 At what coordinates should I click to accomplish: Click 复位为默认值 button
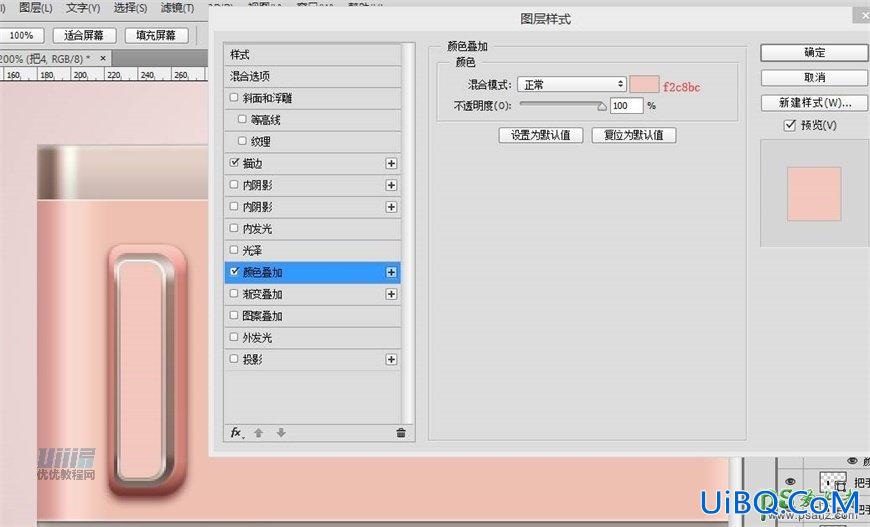pos(634,135)
